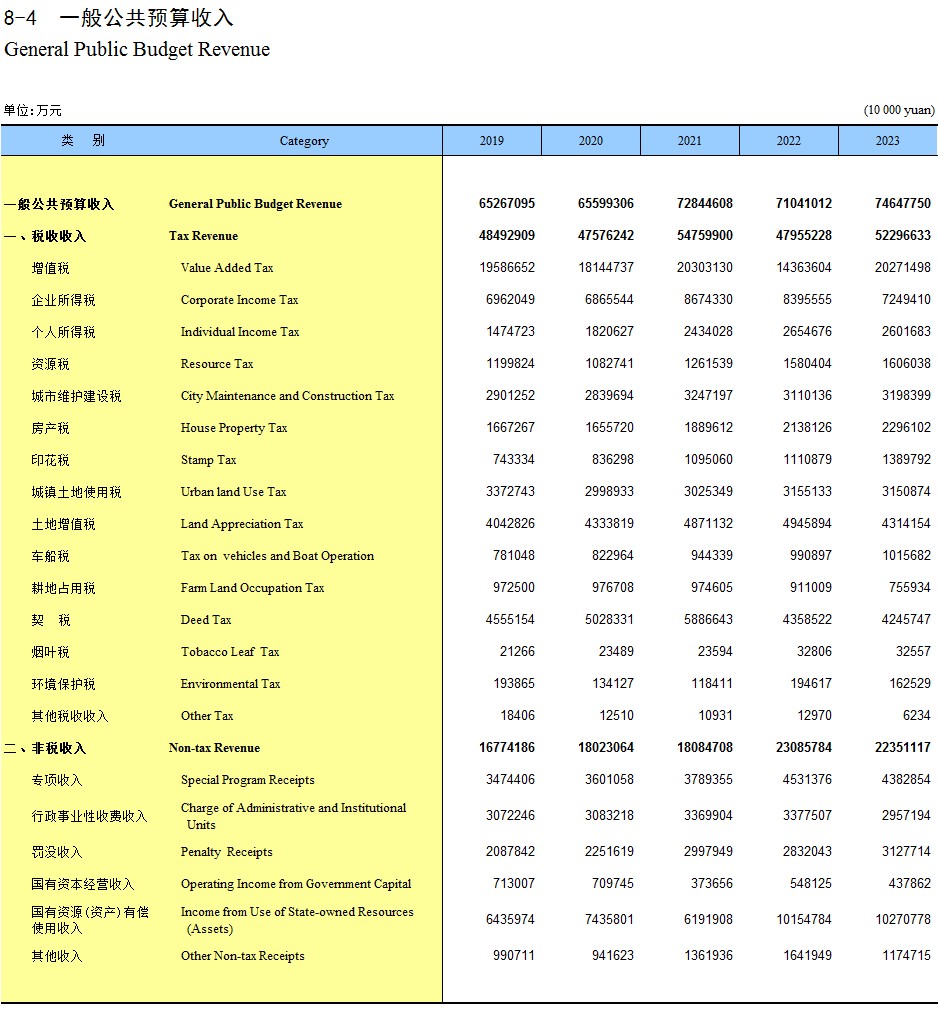Viewport: 938px width, 1036px height.
Task: Click Land Appreciation Tax 2019 value 4042826
Action: (x=511, y=523)
